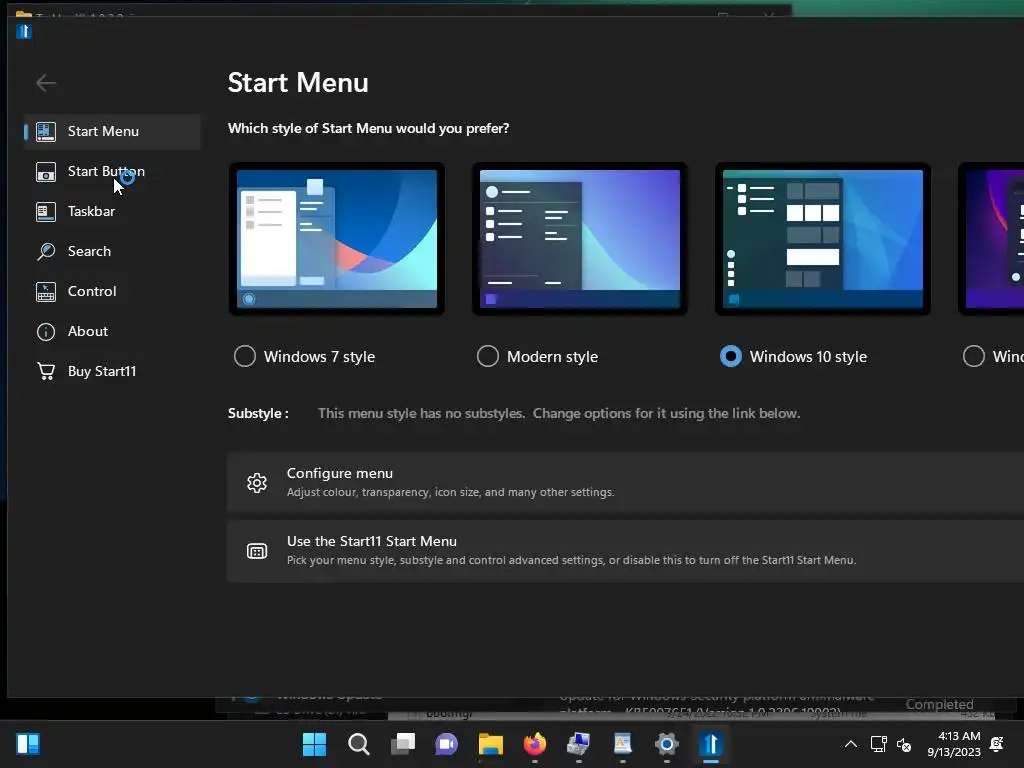Click the Start11 button at taskbar left

coord(28,744)
